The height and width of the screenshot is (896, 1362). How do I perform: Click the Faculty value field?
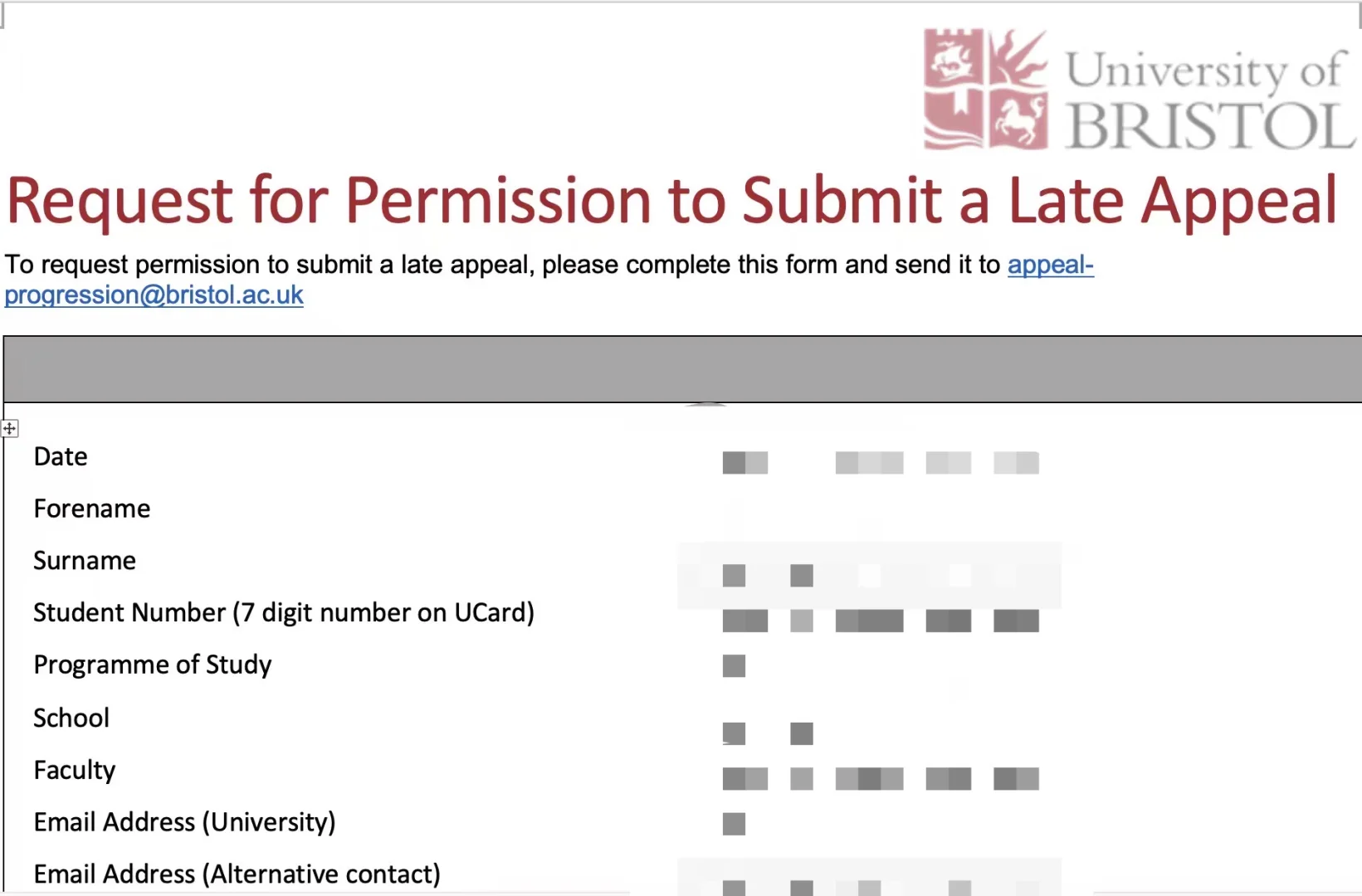[x=881, y=778]
